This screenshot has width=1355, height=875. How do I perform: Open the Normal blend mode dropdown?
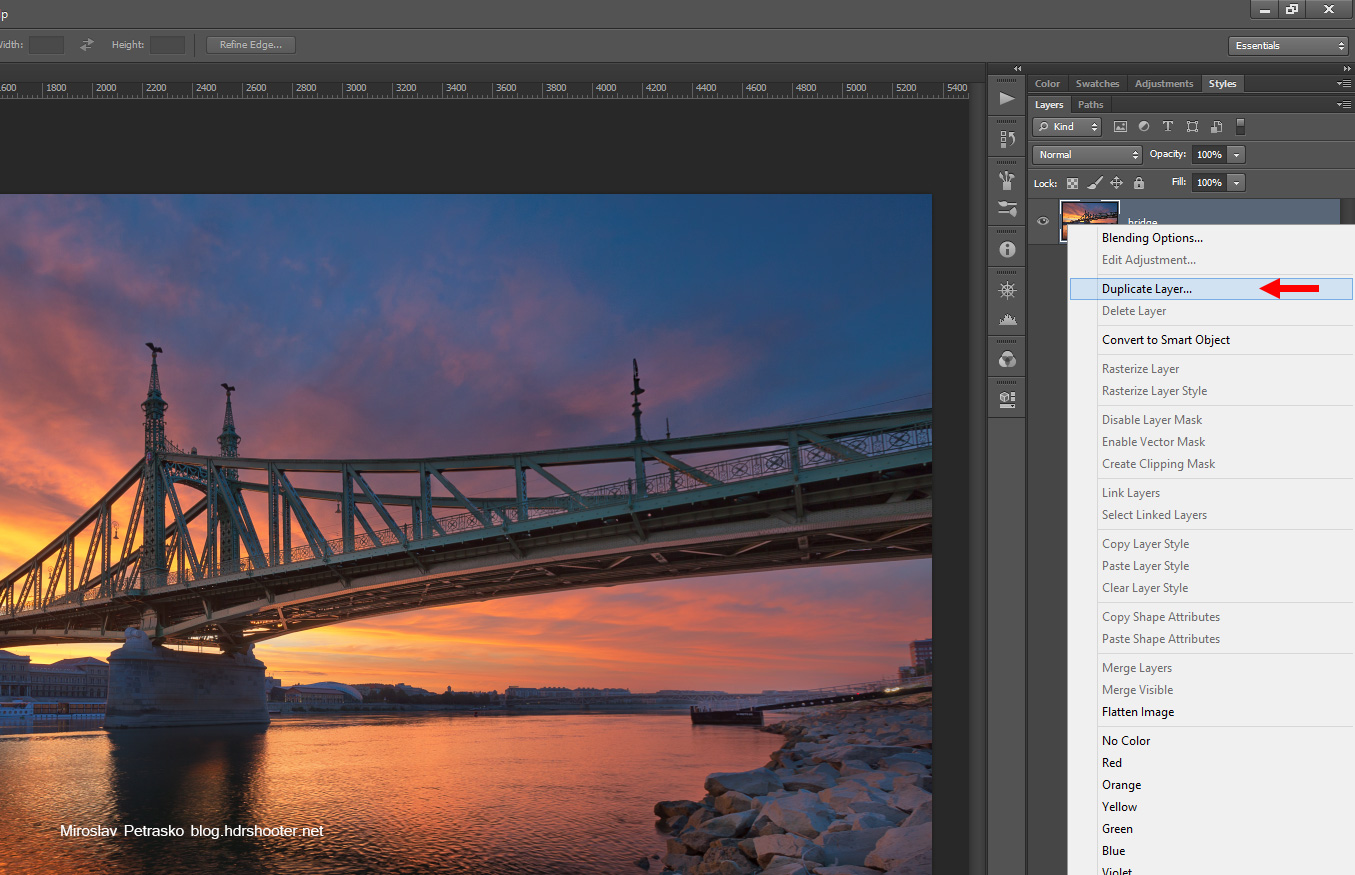(1086, 155)
